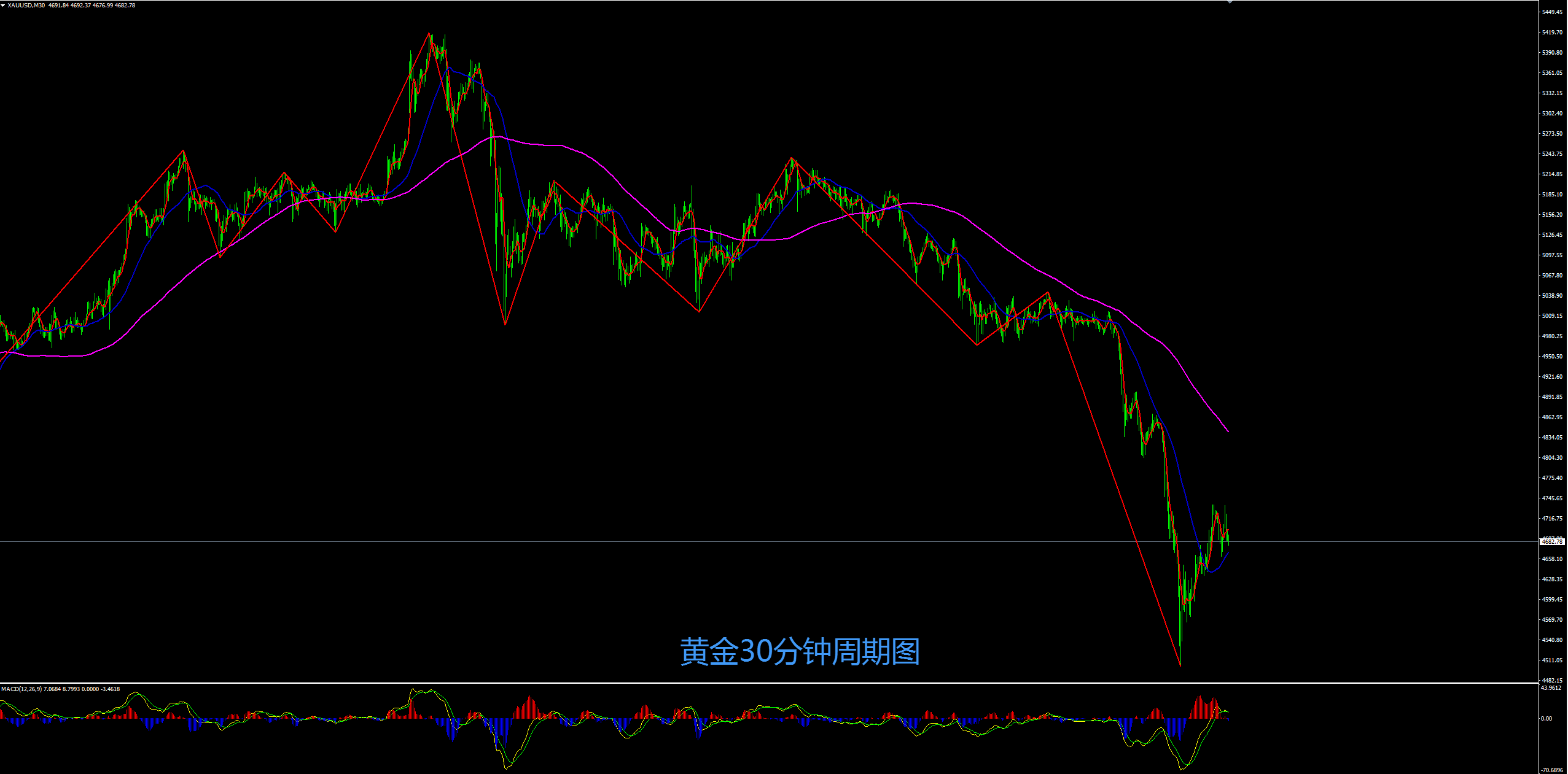Select the blue text label 黄金30分钟周期图

(x=800, y=652)
